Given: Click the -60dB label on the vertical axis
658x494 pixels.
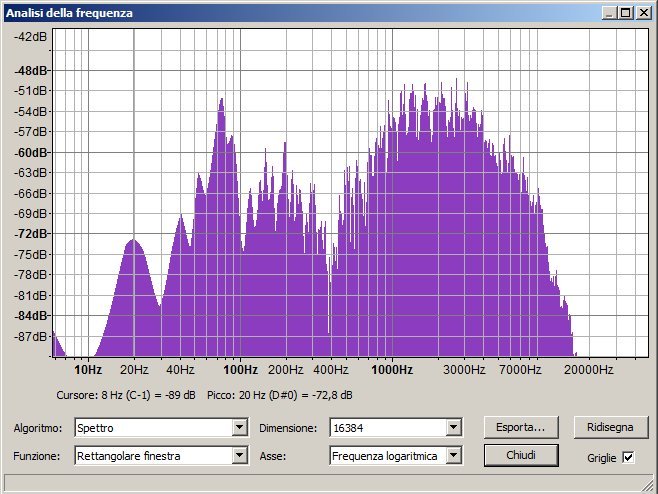Looking at the screenshot, I should coord(32,153).
